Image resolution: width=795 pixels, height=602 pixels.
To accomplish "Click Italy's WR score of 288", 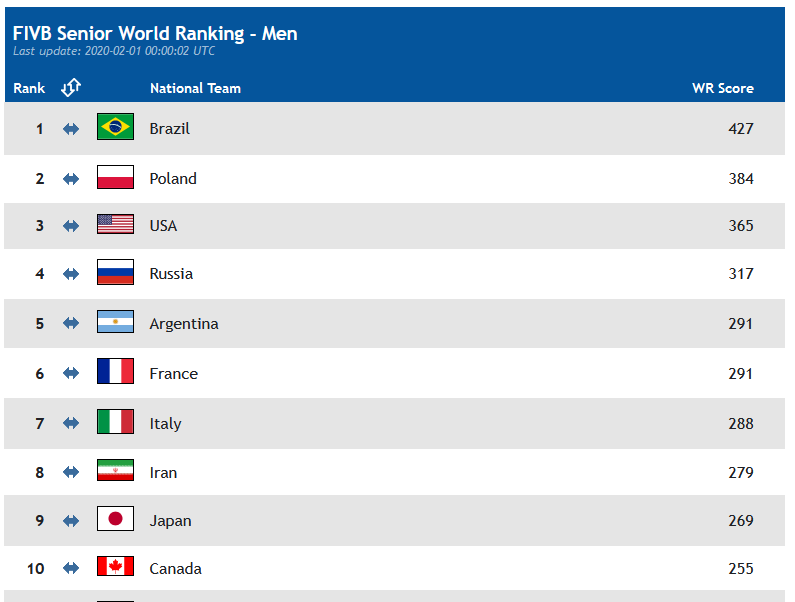I will point(741,423).
